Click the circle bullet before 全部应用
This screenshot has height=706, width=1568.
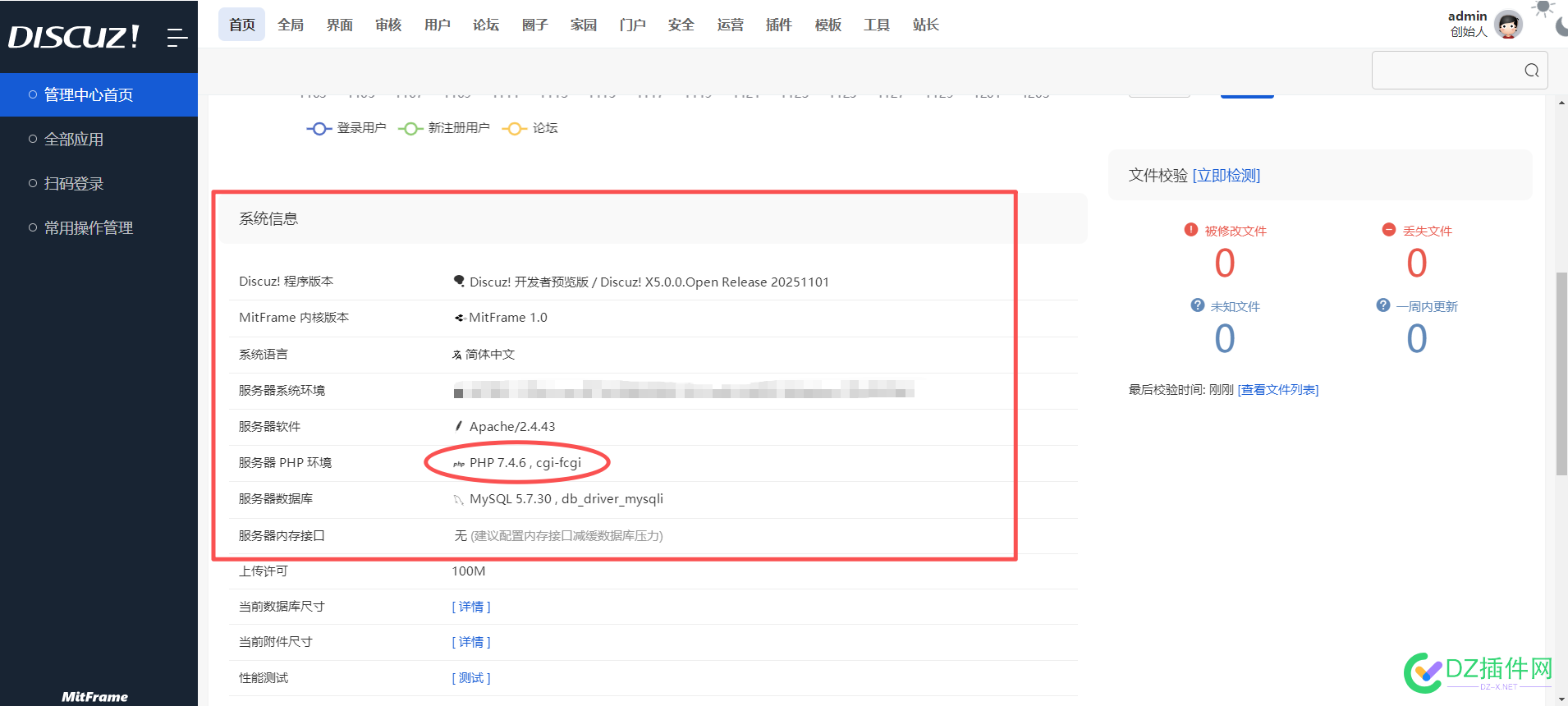click(33, 139)
